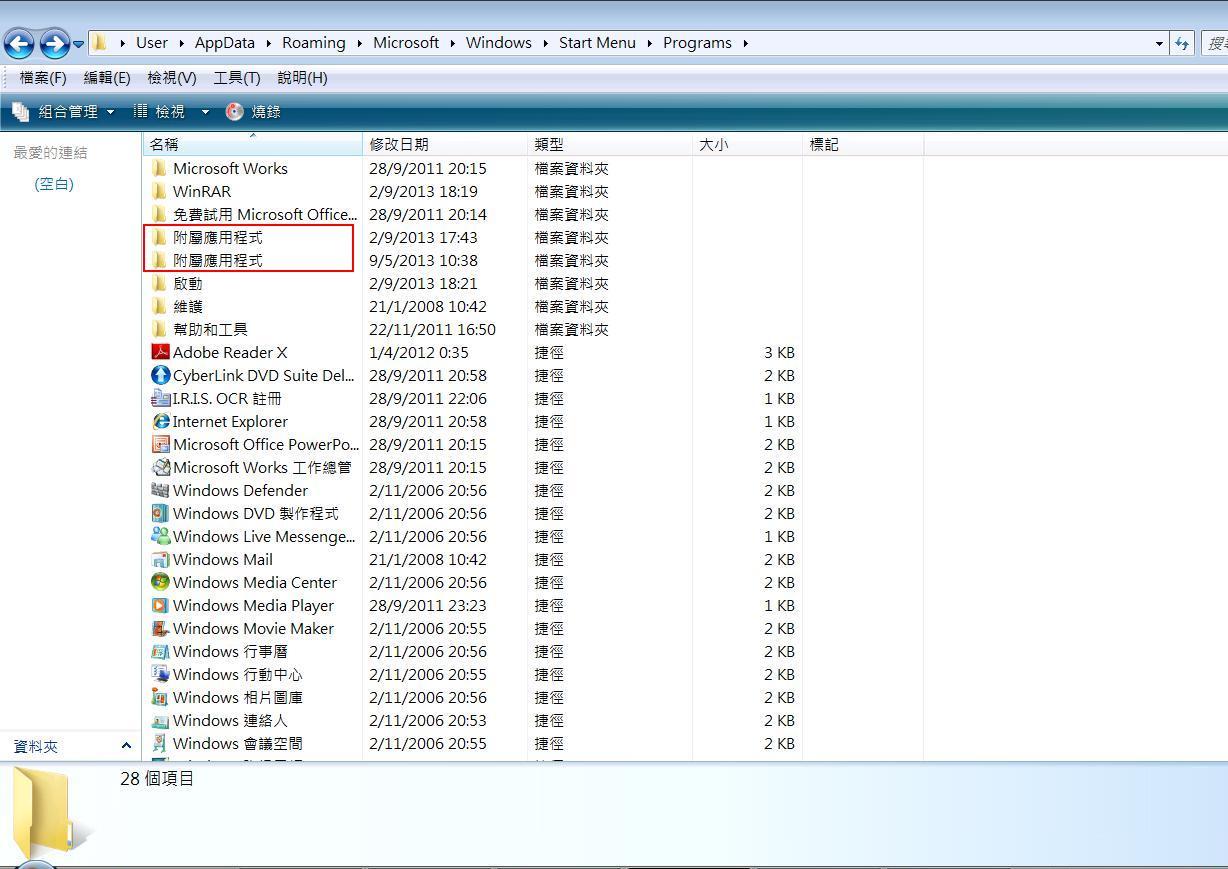Image resolution: width=1228 pixels, height=869 pixels.
Task: Click the Windows 會議空間 icon
Action: click(x=160, y=743)
